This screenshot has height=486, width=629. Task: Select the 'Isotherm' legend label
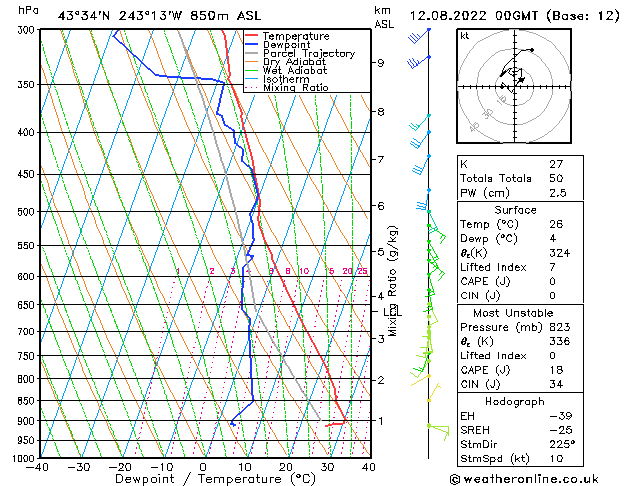(286, 79)
